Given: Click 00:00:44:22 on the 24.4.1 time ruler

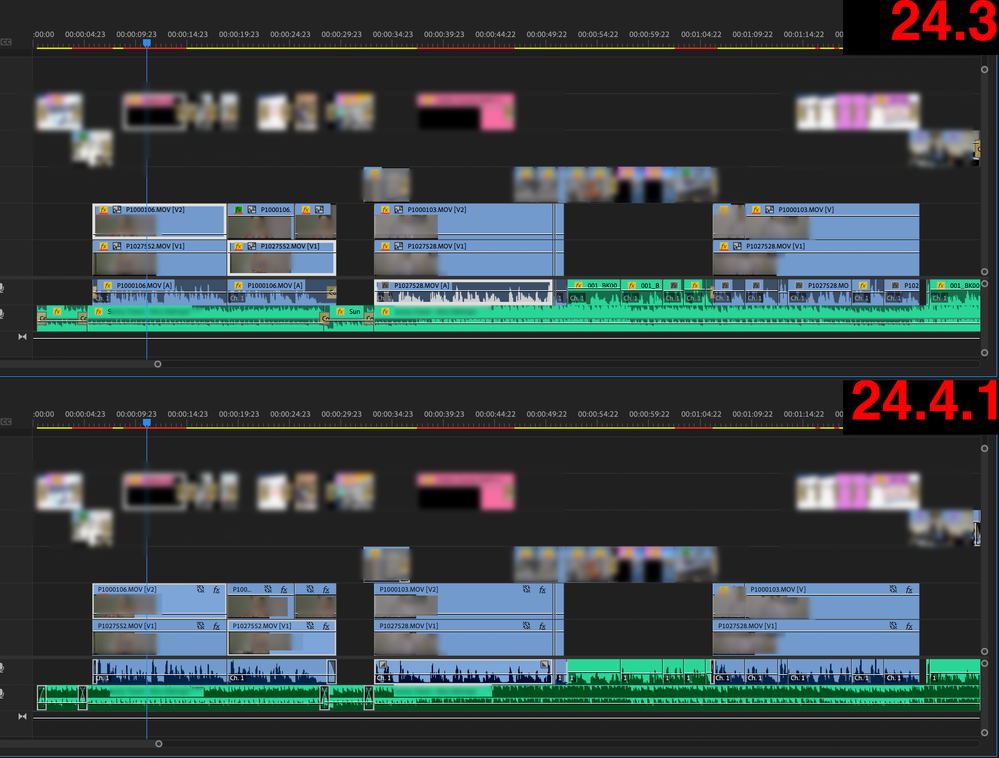Looking at the screenshot, I should click(x=495, y=414).
